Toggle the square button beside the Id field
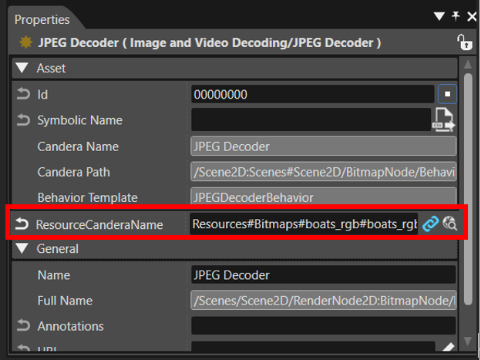Viewport: 480px width, 360px height. pyautogui.click(x=447, y=94)
